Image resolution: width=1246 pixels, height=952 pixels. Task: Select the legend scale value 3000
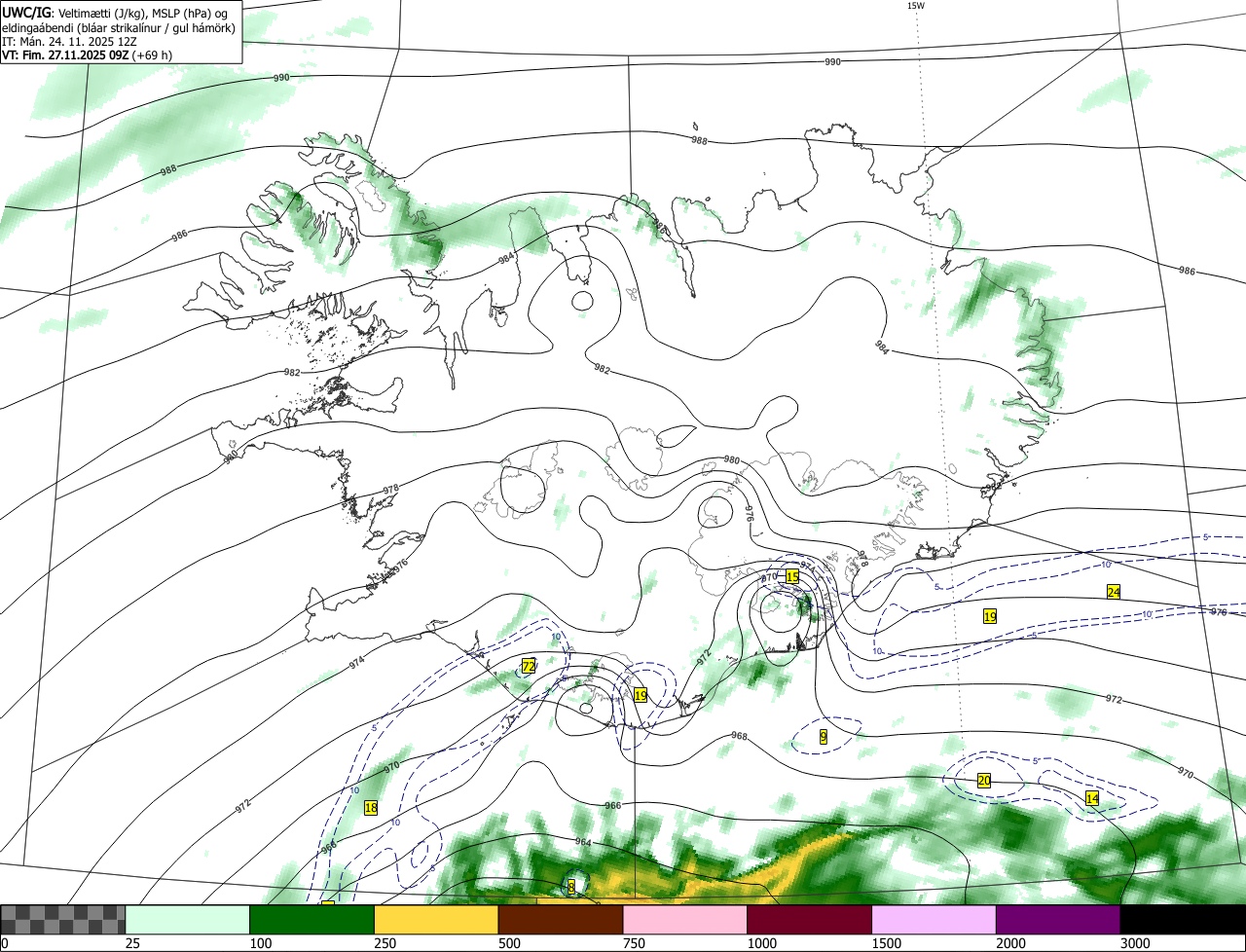click(x=1136, y=943)
